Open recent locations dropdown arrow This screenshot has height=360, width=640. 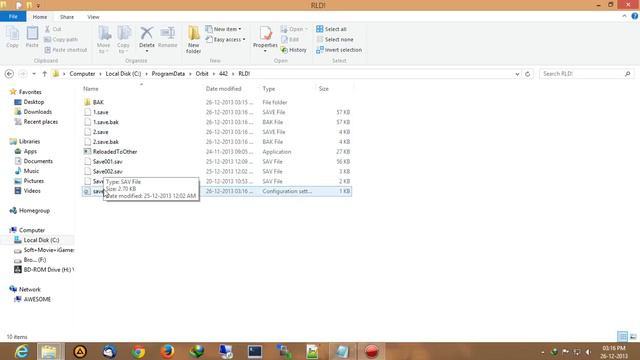click(x=34, y=74)
